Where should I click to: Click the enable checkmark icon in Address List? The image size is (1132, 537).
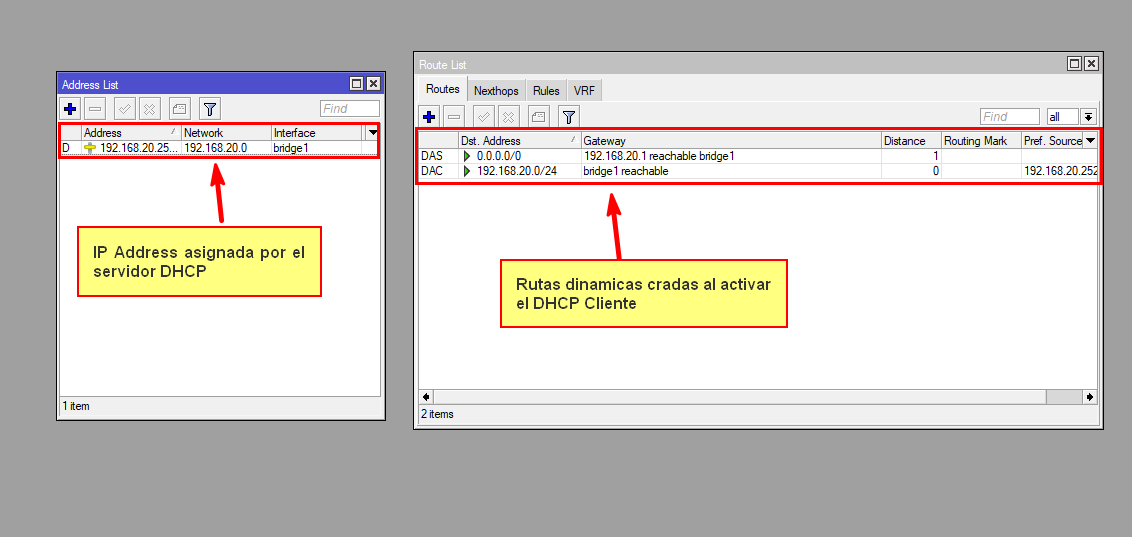point(125,109)
